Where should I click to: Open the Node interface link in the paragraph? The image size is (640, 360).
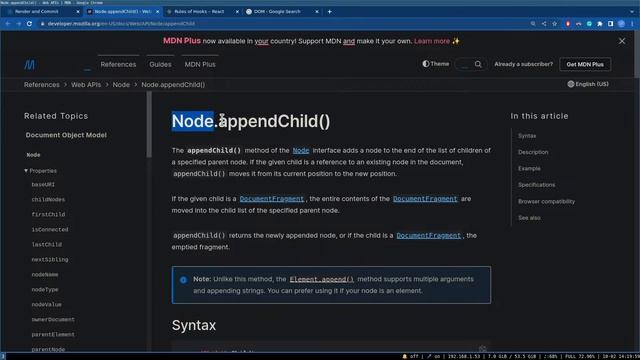[301, 151]
